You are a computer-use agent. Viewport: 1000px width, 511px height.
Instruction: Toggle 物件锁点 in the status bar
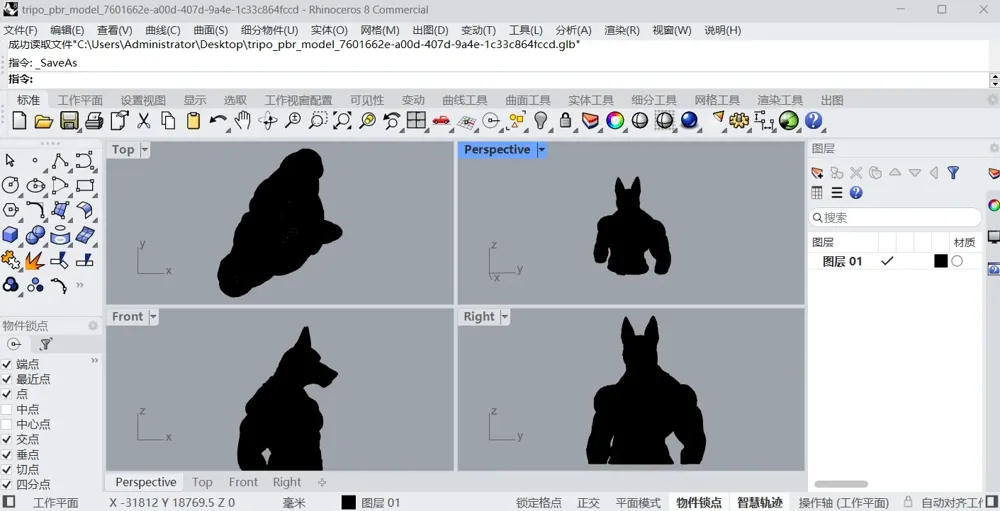699,503
